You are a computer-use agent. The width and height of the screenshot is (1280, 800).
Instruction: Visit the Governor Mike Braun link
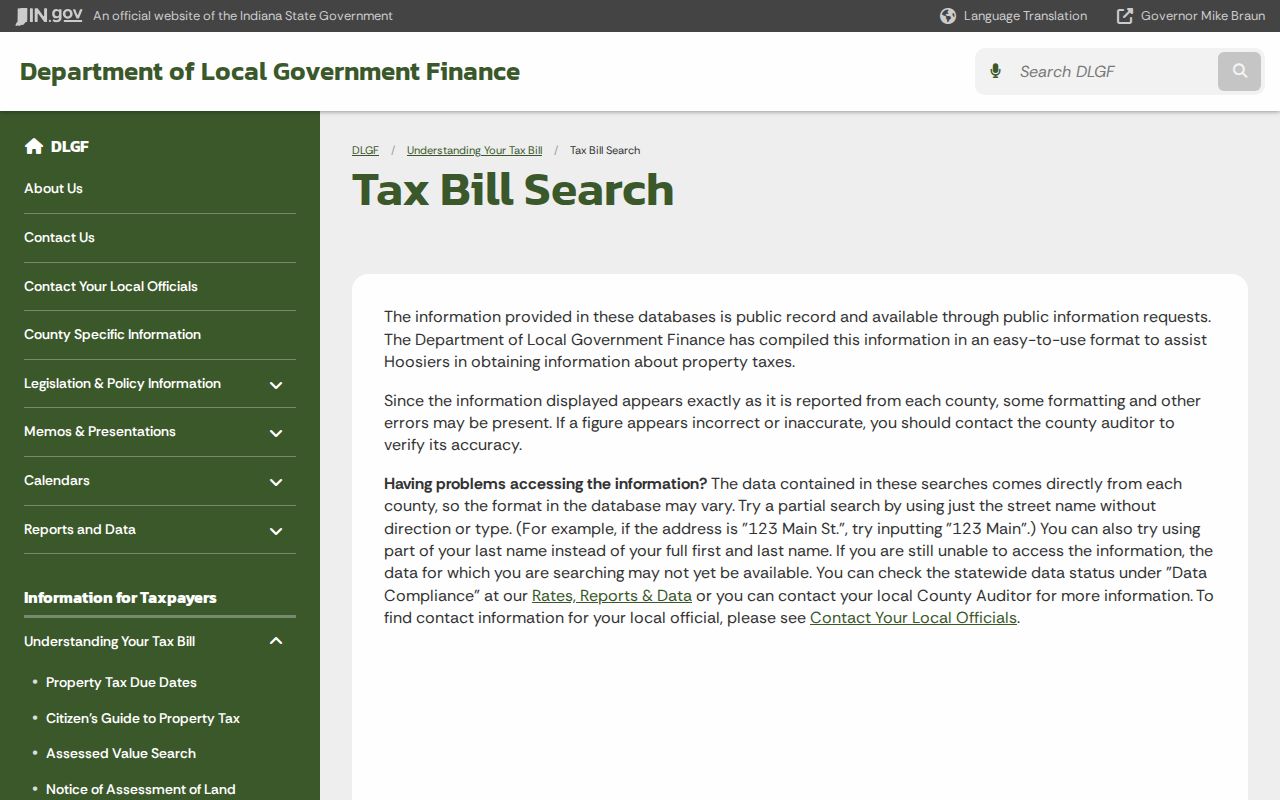click(x=1203, y=16)
